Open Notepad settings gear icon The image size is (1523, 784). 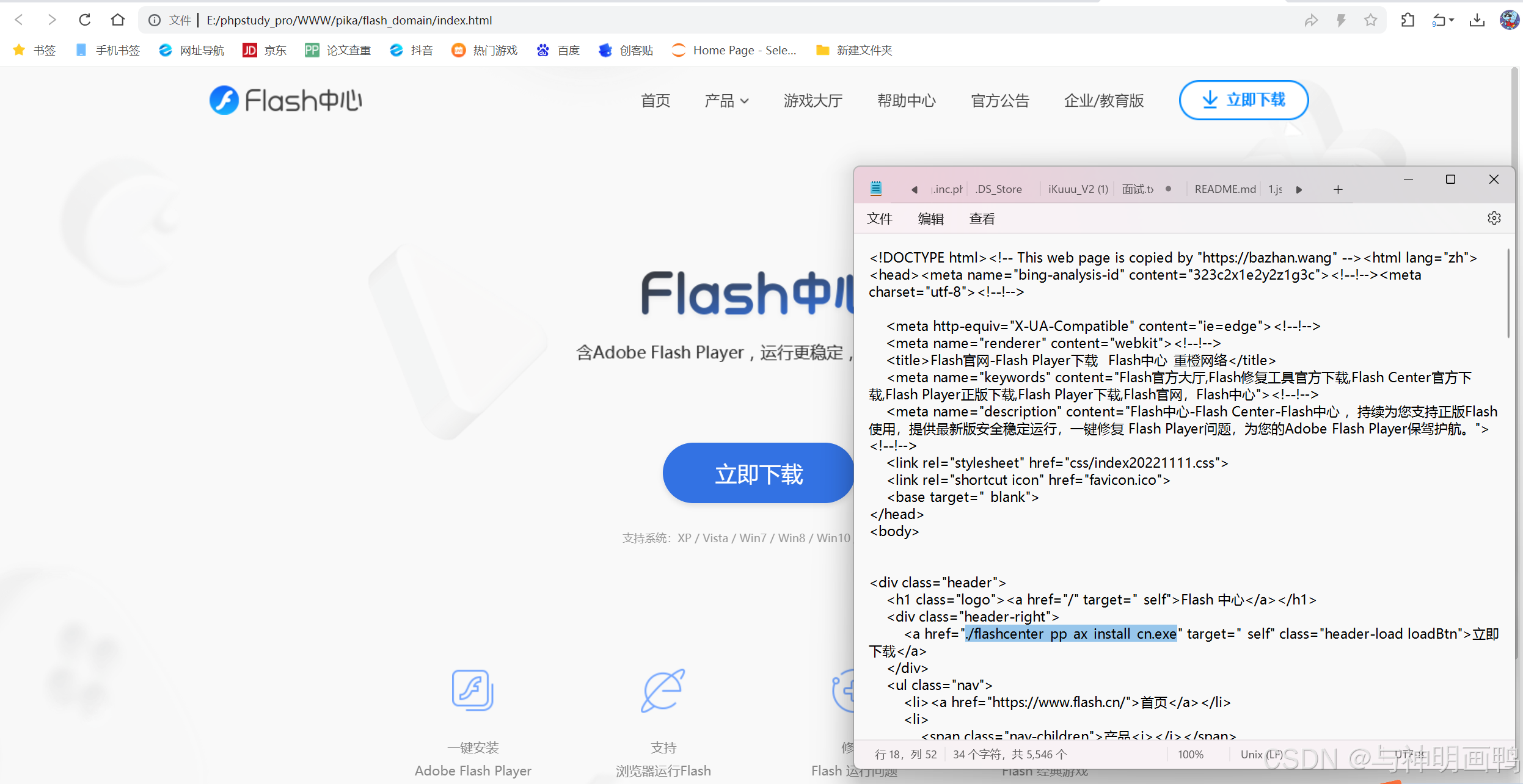(1494, 218)
